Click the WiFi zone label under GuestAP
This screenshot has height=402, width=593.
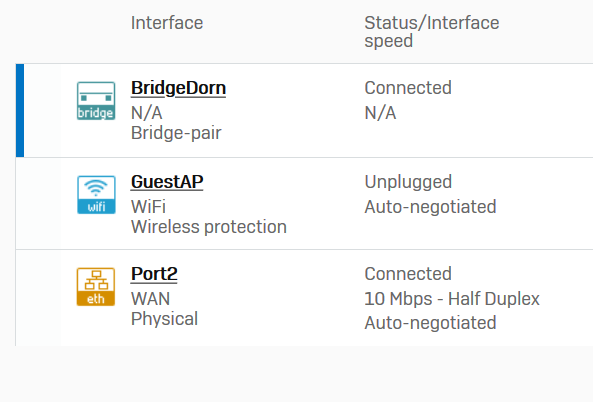point(148,206)
